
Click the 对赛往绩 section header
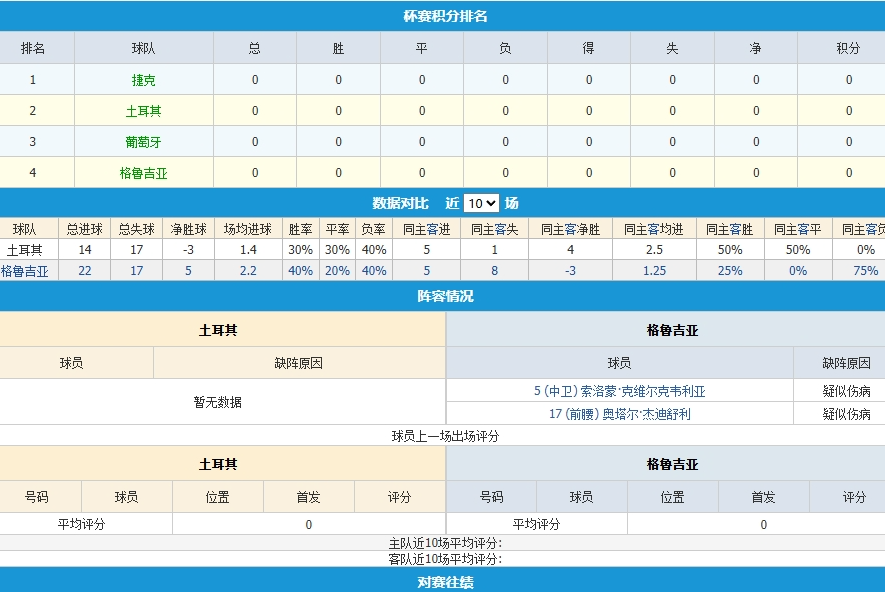point(442,582)
